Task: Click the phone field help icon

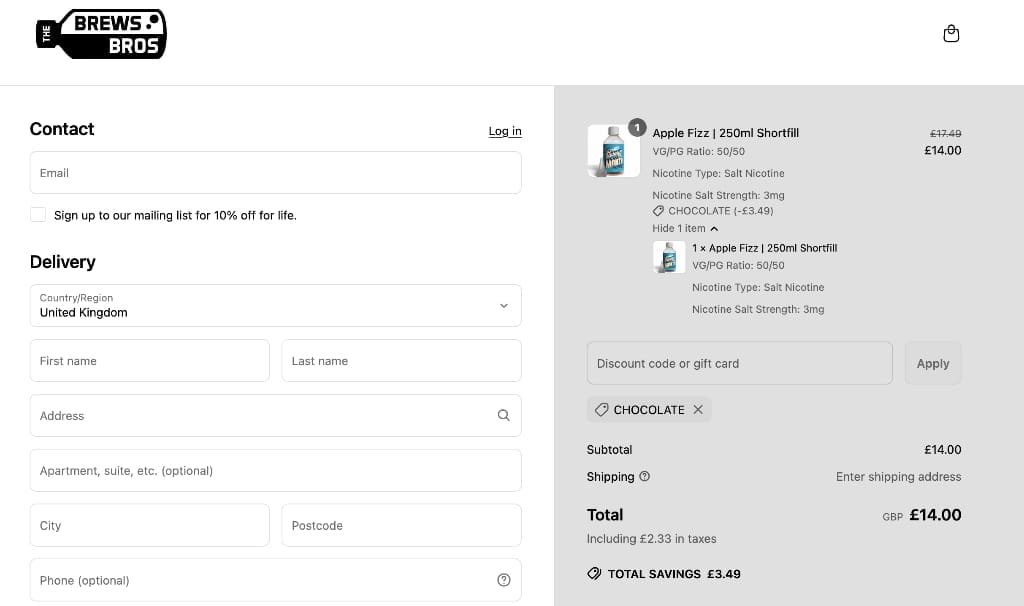Action: click(x=504, y=580)
